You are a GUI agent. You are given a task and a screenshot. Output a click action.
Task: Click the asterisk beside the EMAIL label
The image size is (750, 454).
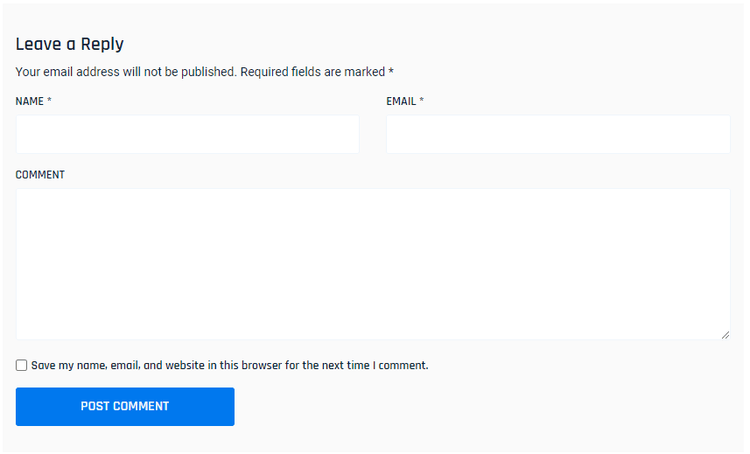point(422,101)
